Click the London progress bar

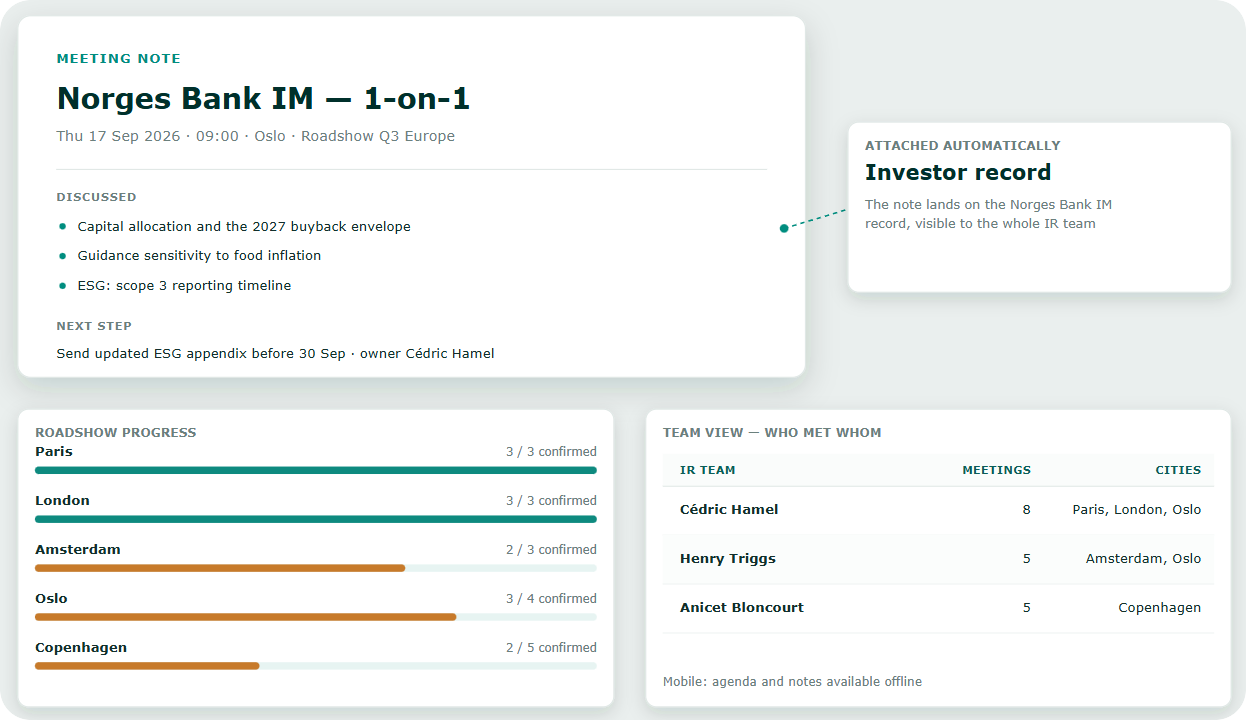click(316, 519)
